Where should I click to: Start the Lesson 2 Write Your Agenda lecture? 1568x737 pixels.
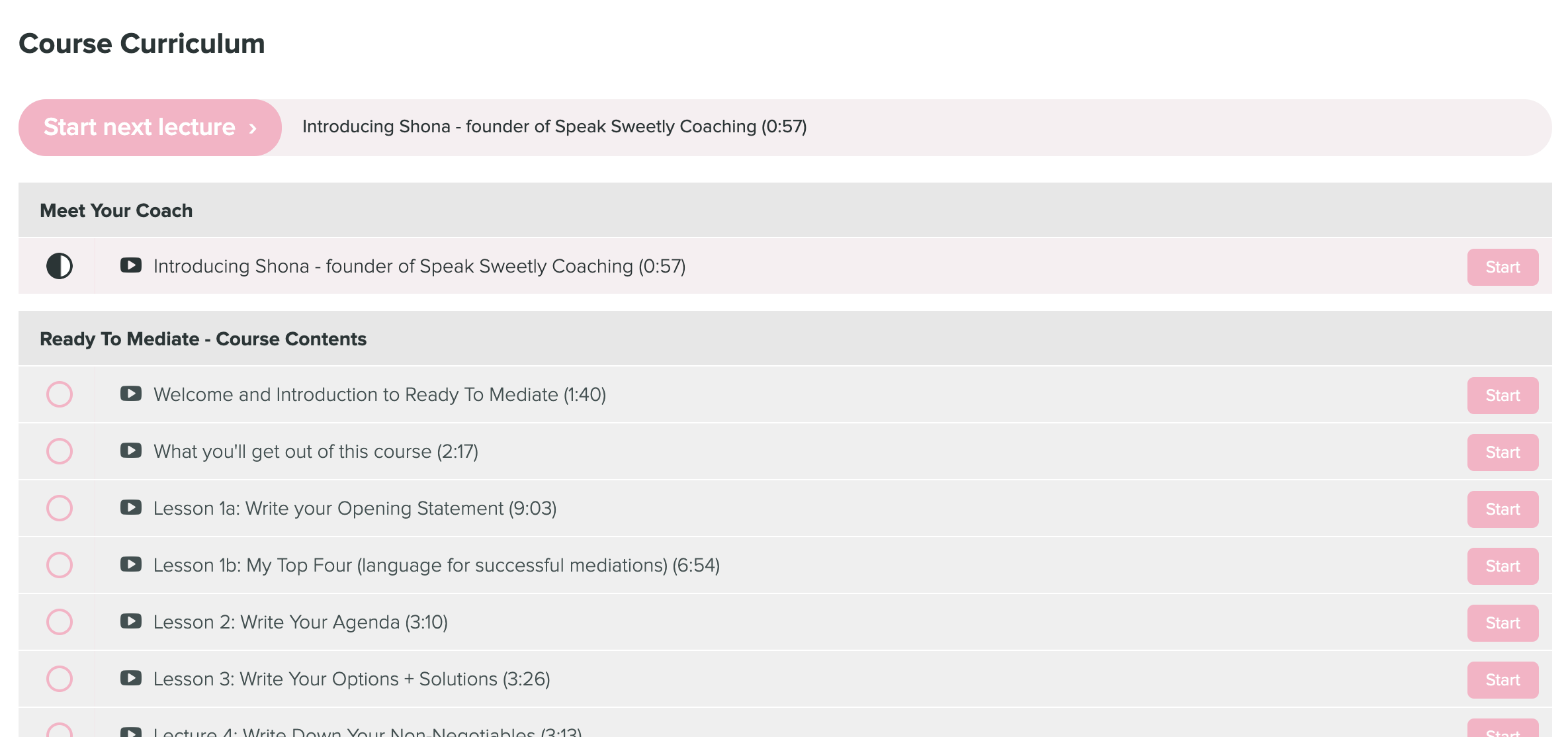1503,623
